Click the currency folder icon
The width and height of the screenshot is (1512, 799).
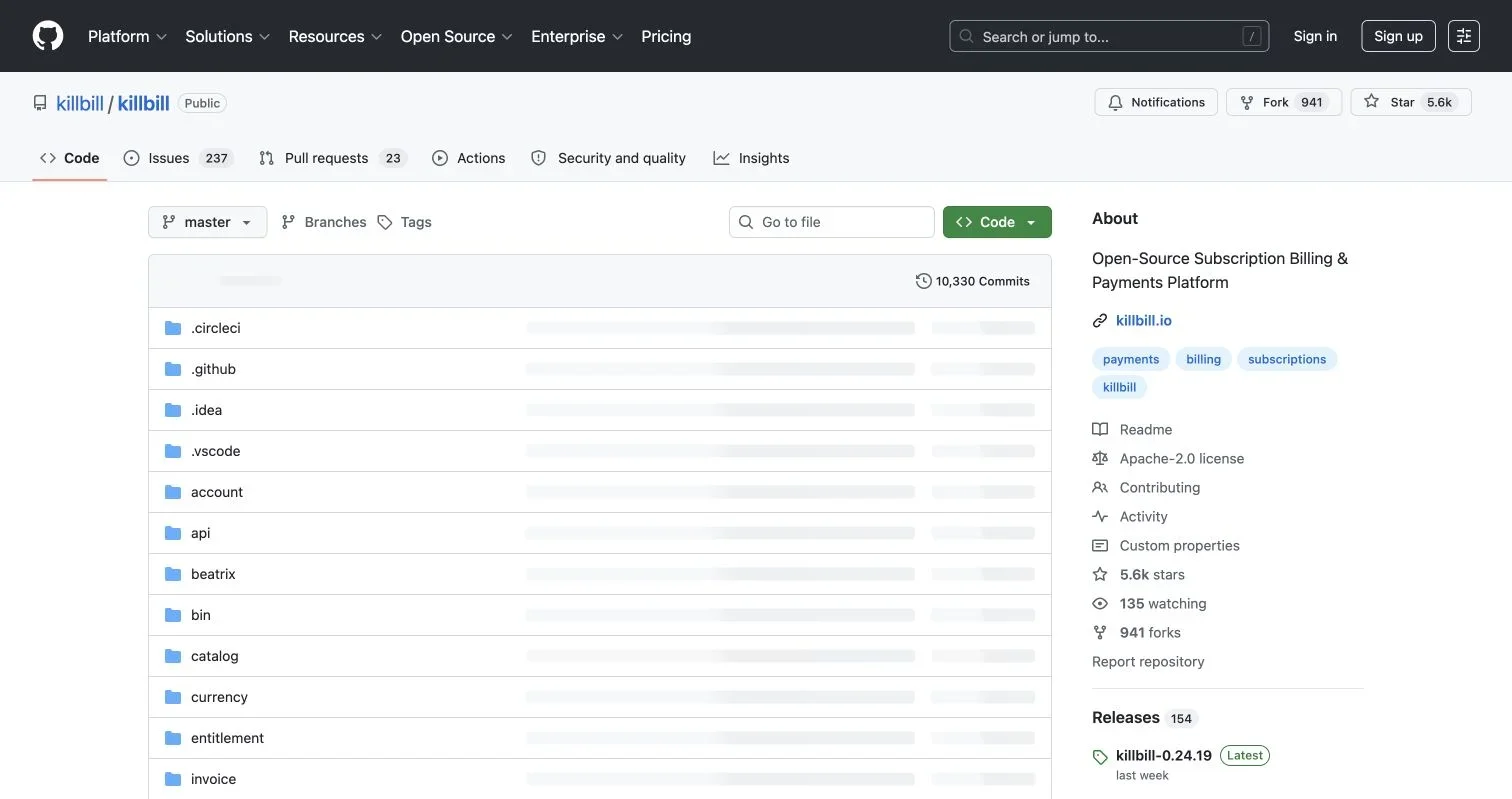click(173, 697)
